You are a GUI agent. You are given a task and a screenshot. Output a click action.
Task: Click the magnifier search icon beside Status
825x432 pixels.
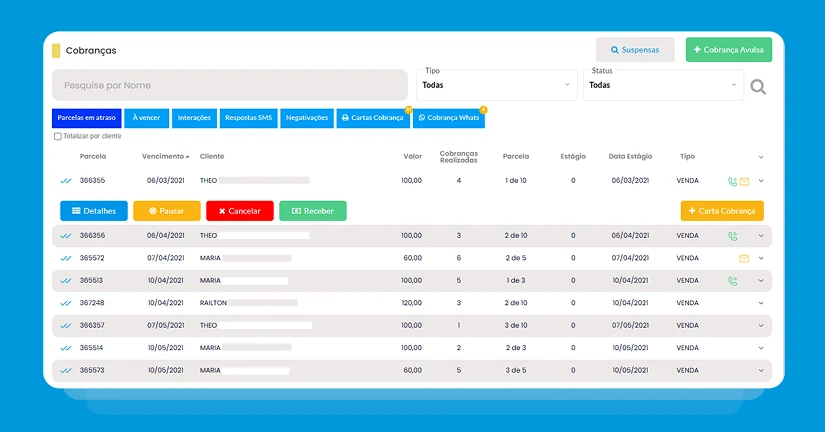[758, 86]
